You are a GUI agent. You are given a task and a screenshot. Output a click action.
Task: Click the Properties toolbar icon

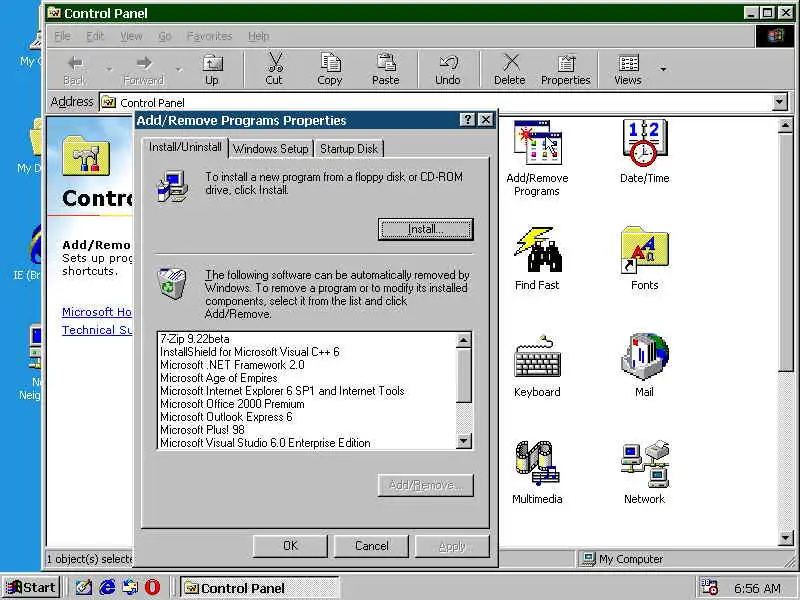coord(565,69)
